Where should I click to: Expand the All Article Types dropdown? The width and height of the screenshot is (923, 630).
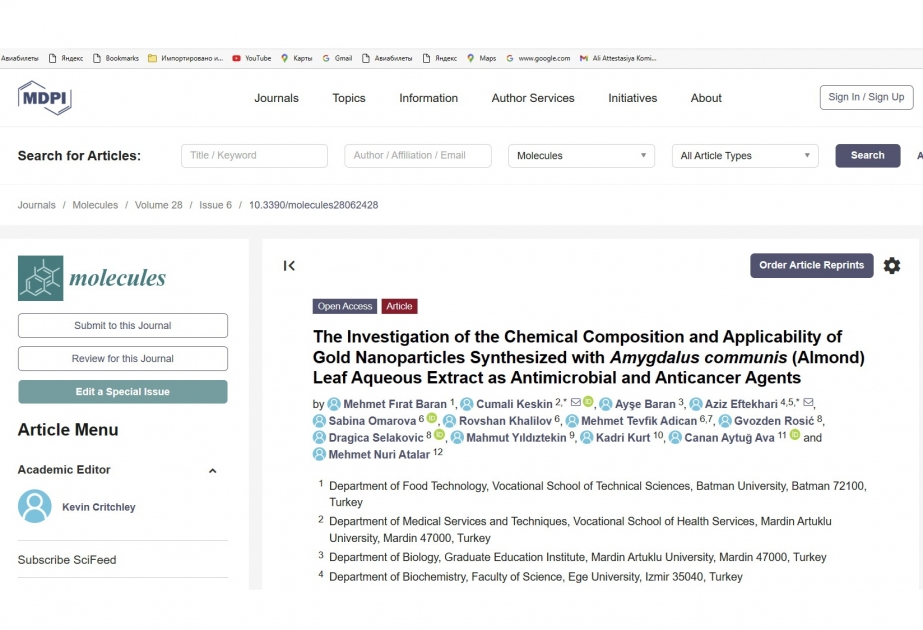pyautogui.click(x=745, y=155)
